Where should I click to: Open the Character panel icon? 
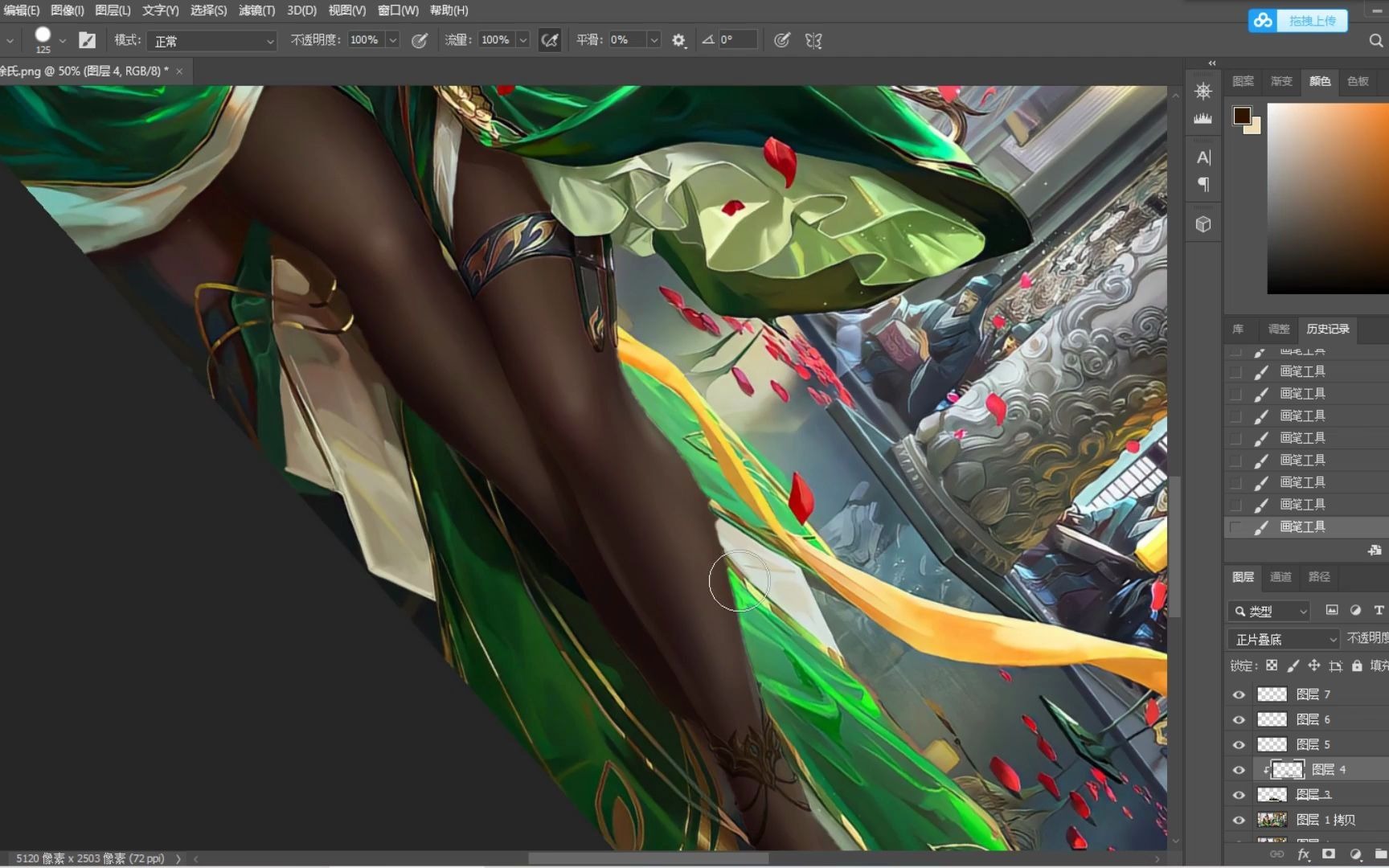tap(1203, 158)
